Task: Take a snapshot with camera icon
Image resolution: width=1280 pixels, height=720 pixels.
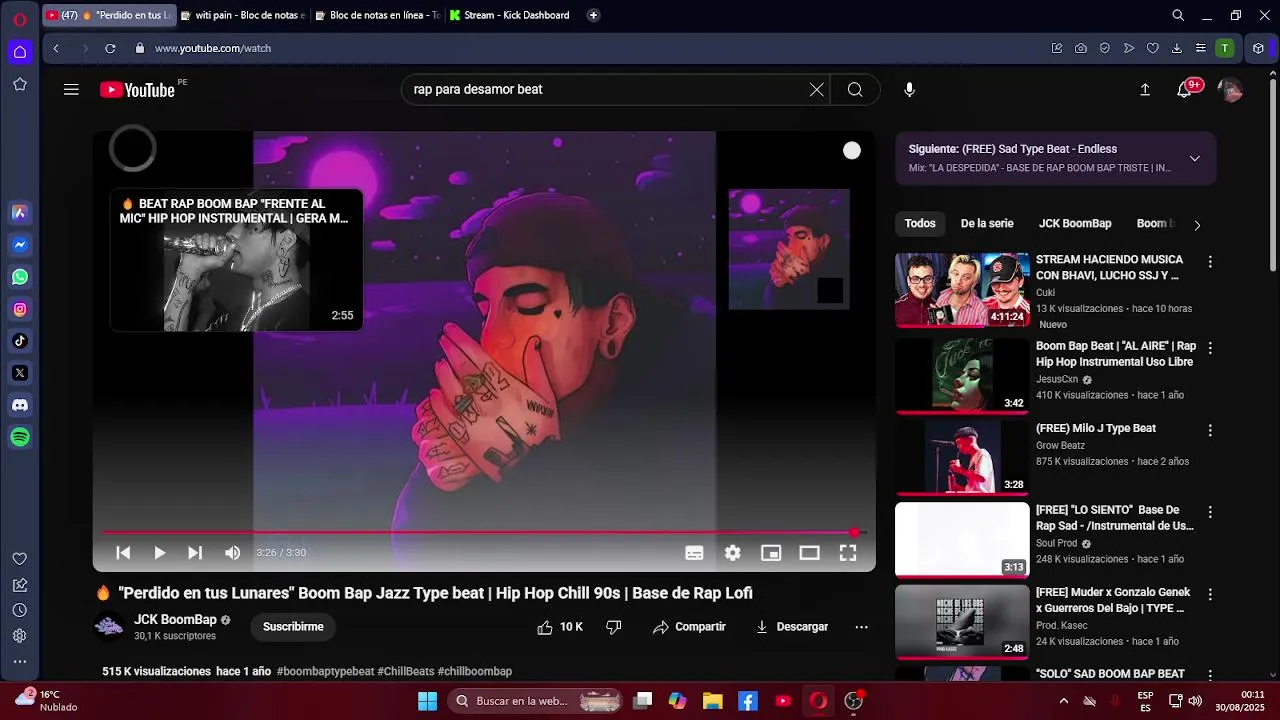Action: [1081, 48]
